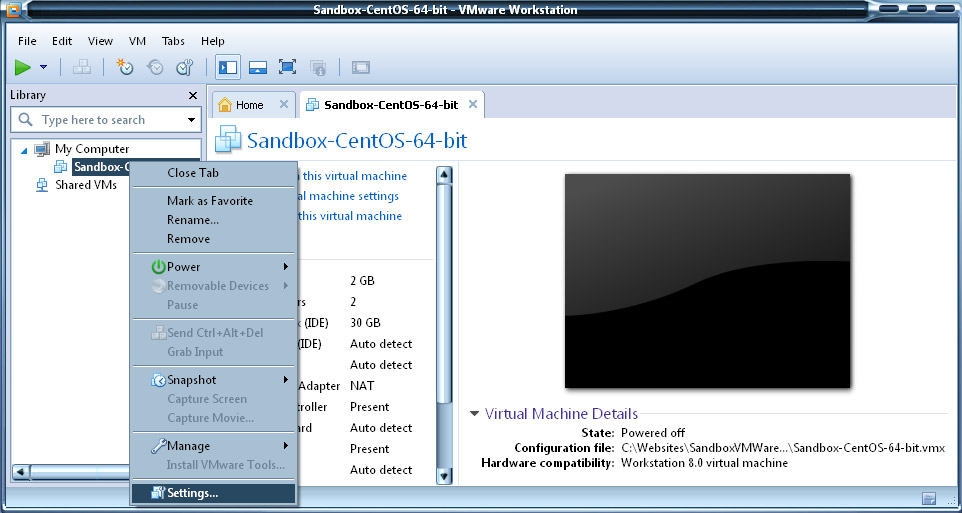Screen dimensions: 962x513
Task: Close the Home tab
Action: 283,104
